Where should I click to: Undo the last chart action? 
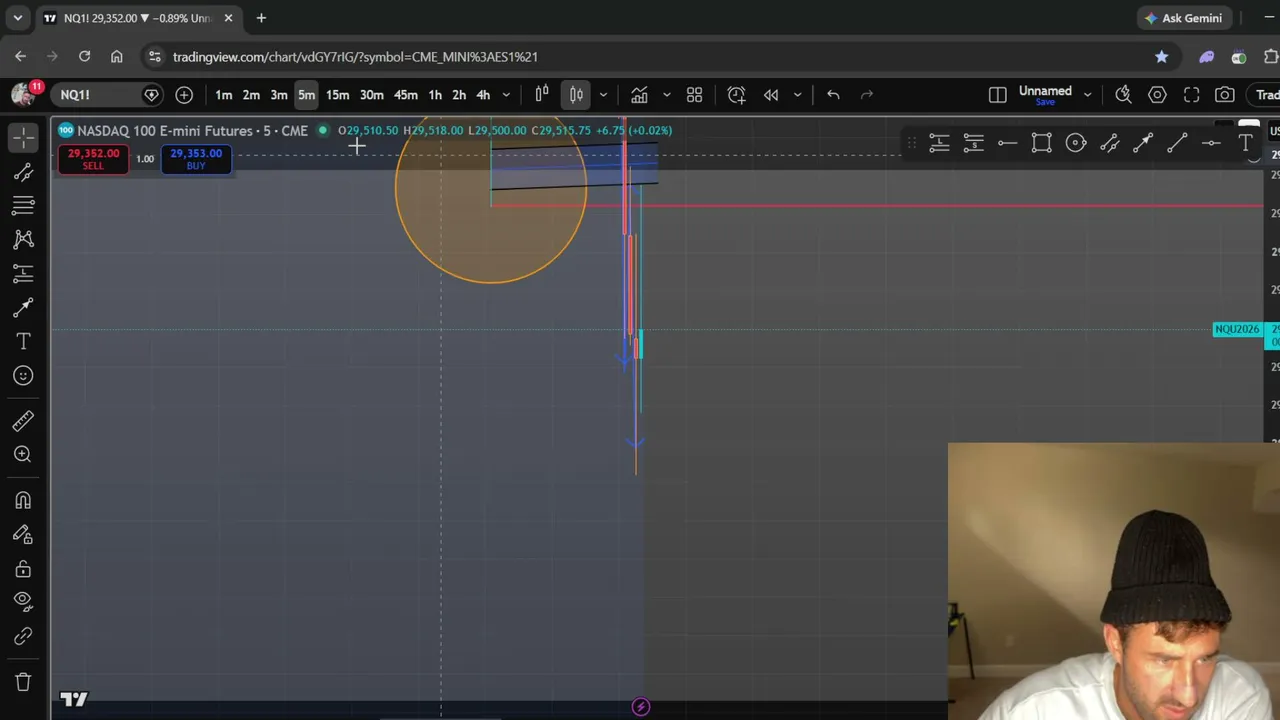click(x=833, y=95)
